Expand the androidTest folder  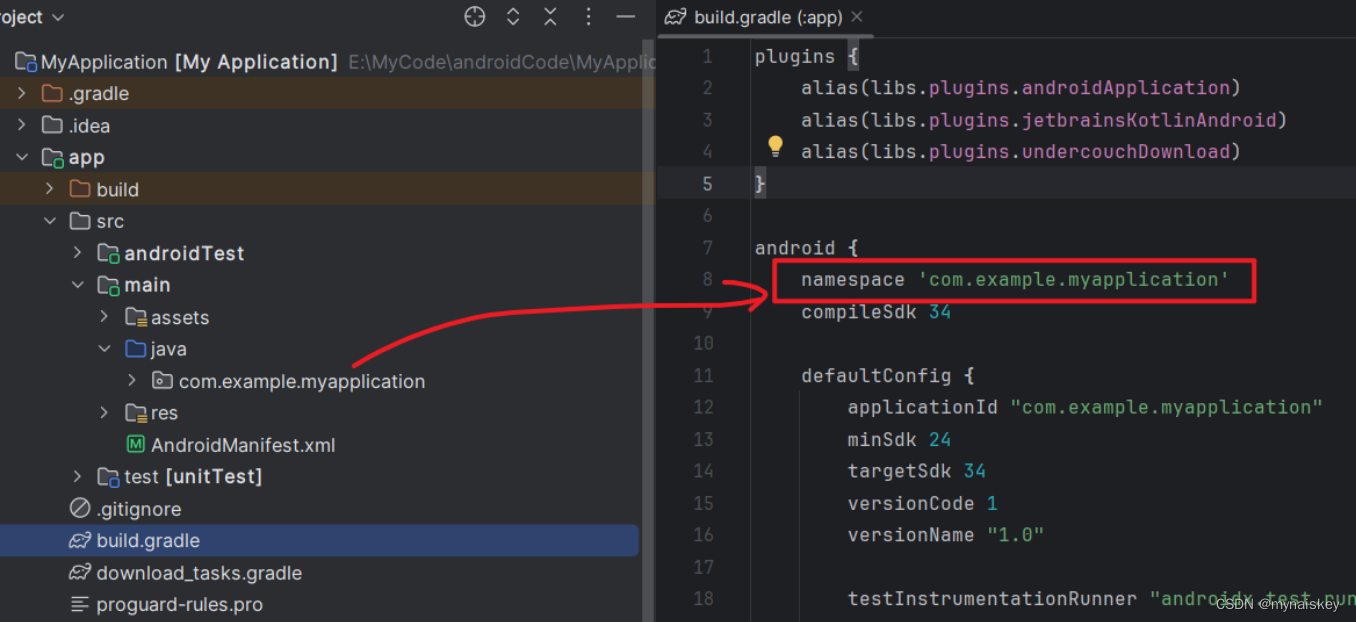point(78,253)
